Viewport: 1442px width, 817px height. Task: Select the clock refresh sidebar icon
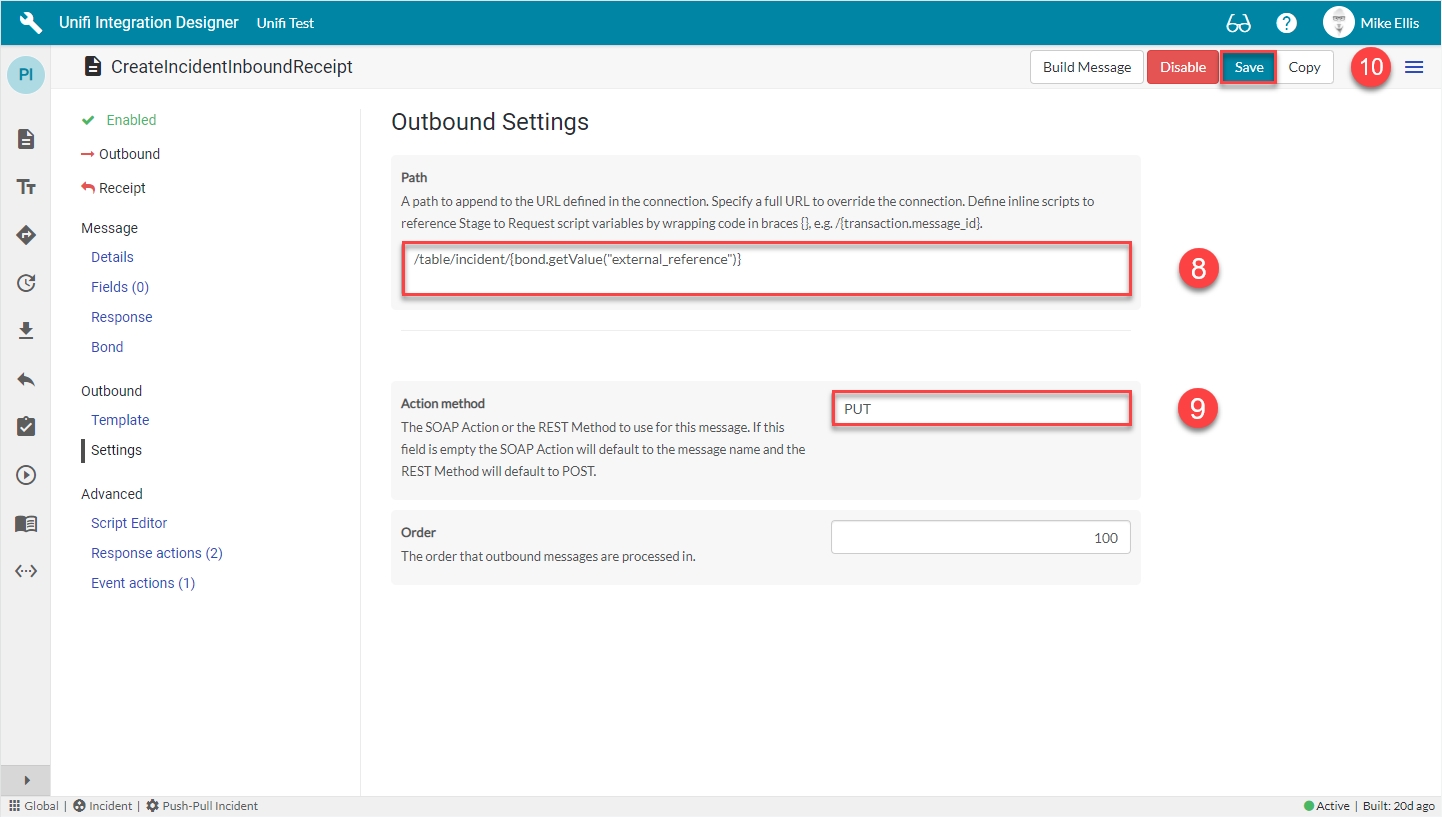(26, 283)
